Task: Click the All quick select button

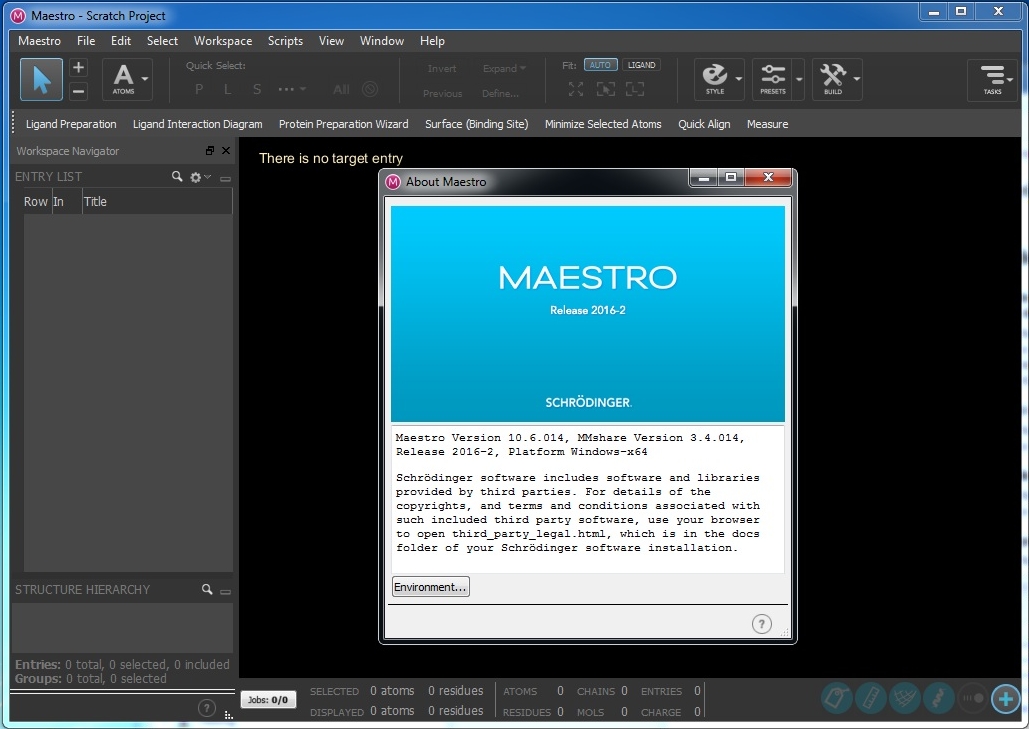Action: [341, 89]
